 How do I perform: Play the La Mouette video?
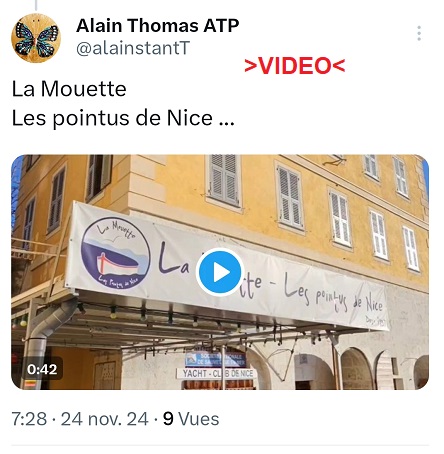(220, 272)
